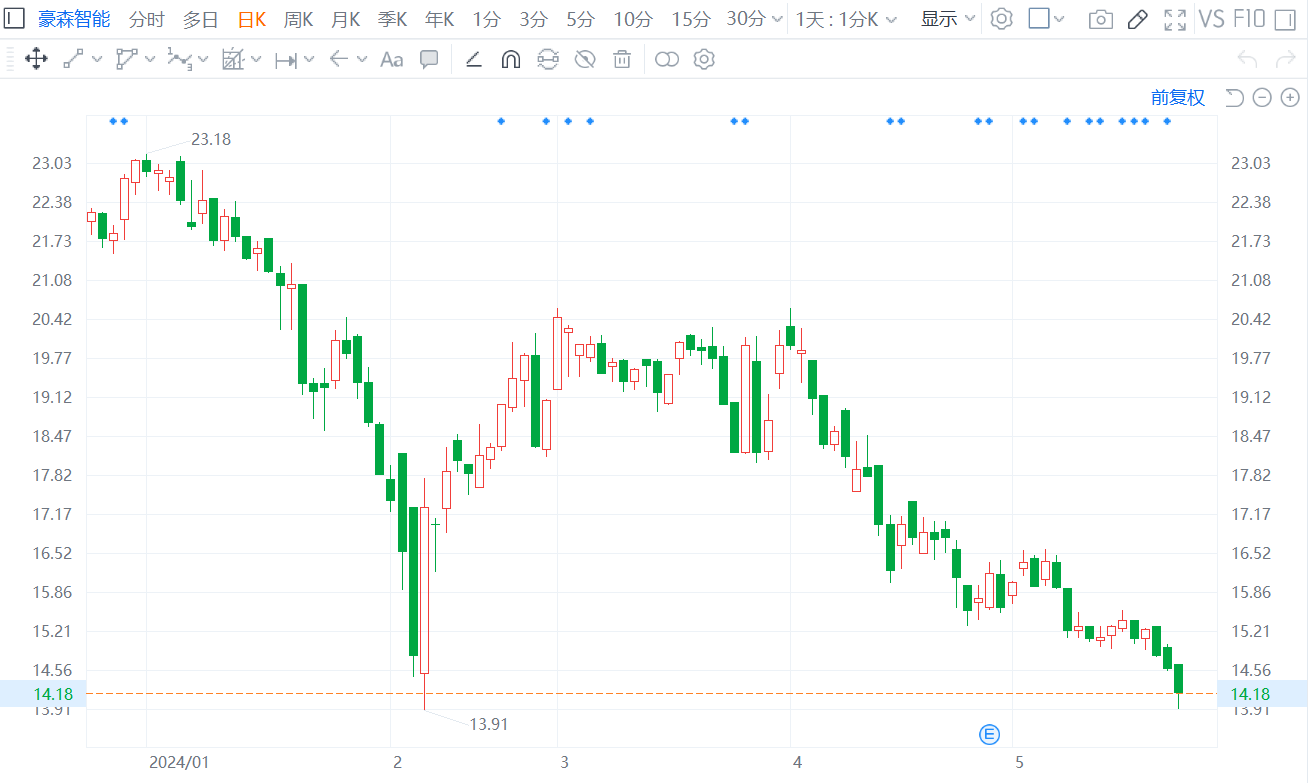Image resolution: width=1308 pixels, height=783 pixels.
Task: Select the Aa text annotation tool
Action: pos(392,60)
